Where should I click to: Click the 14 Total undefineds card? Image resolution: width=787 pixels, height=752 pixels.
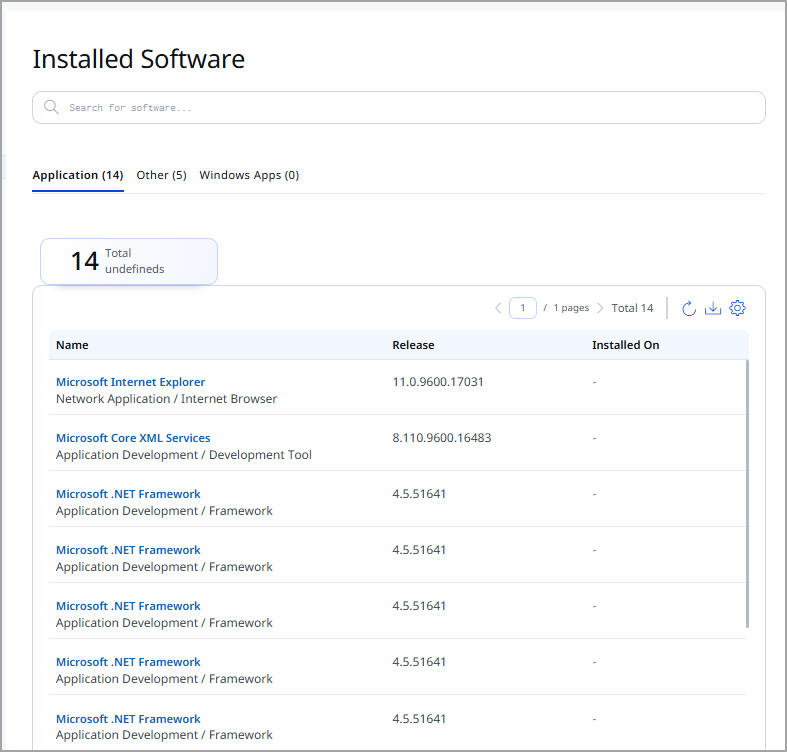tap(129, 261)
